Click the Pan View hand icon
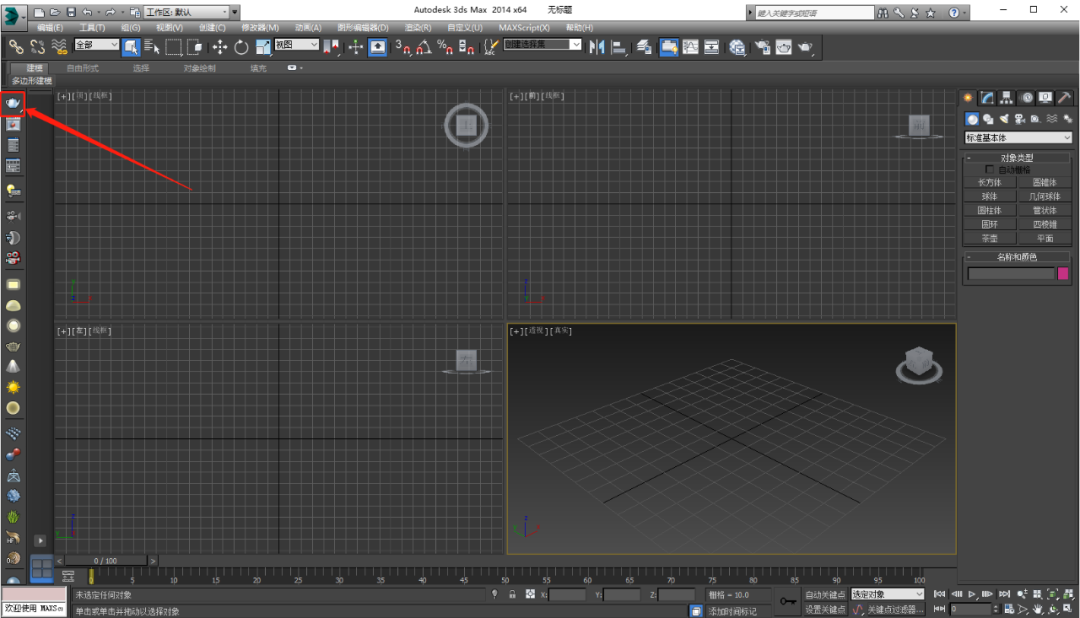Viewport: 1080px width, 618px height. coord(1037,610)
